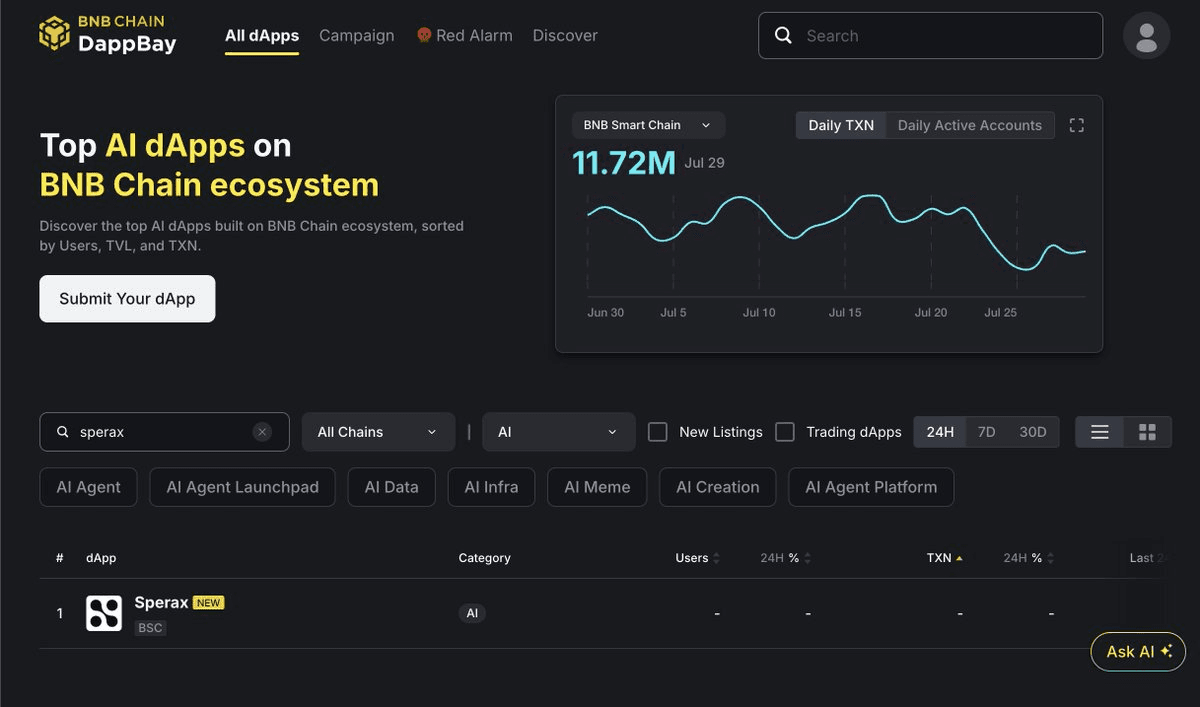This screenshot has width=1200, height=707.
Task: Filter by AI Agent tag
Action: point(89,487)
